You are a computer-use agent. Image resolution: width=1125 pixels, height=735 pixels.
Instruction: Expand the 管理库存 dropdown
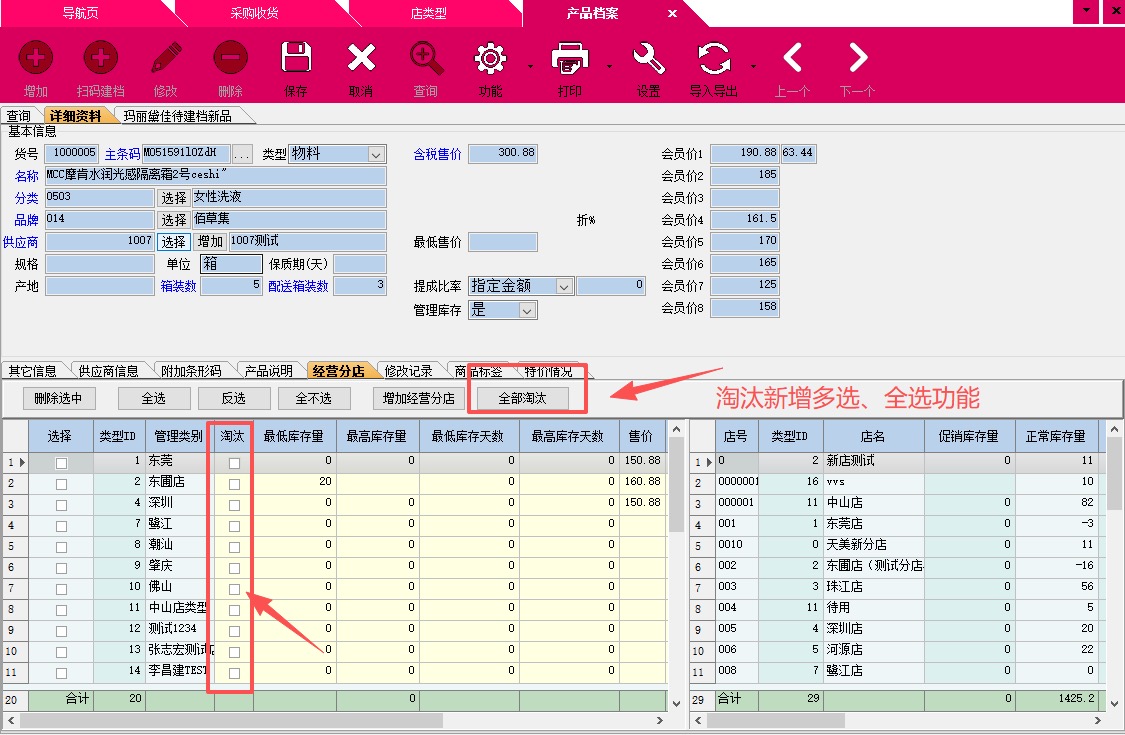528,311
